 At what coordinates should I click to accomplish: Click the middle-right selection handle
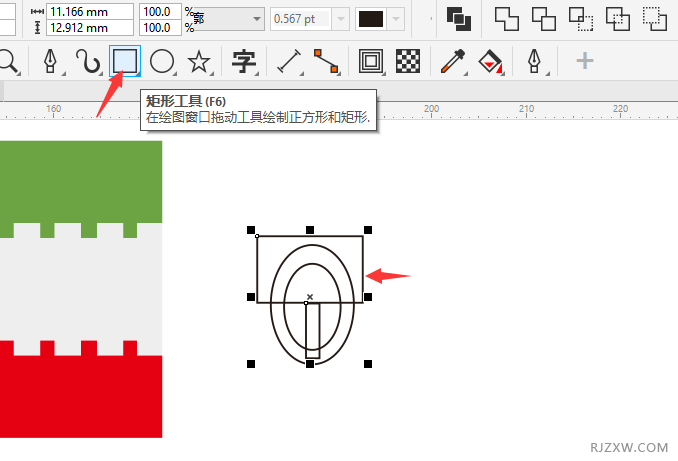point(368,297)
